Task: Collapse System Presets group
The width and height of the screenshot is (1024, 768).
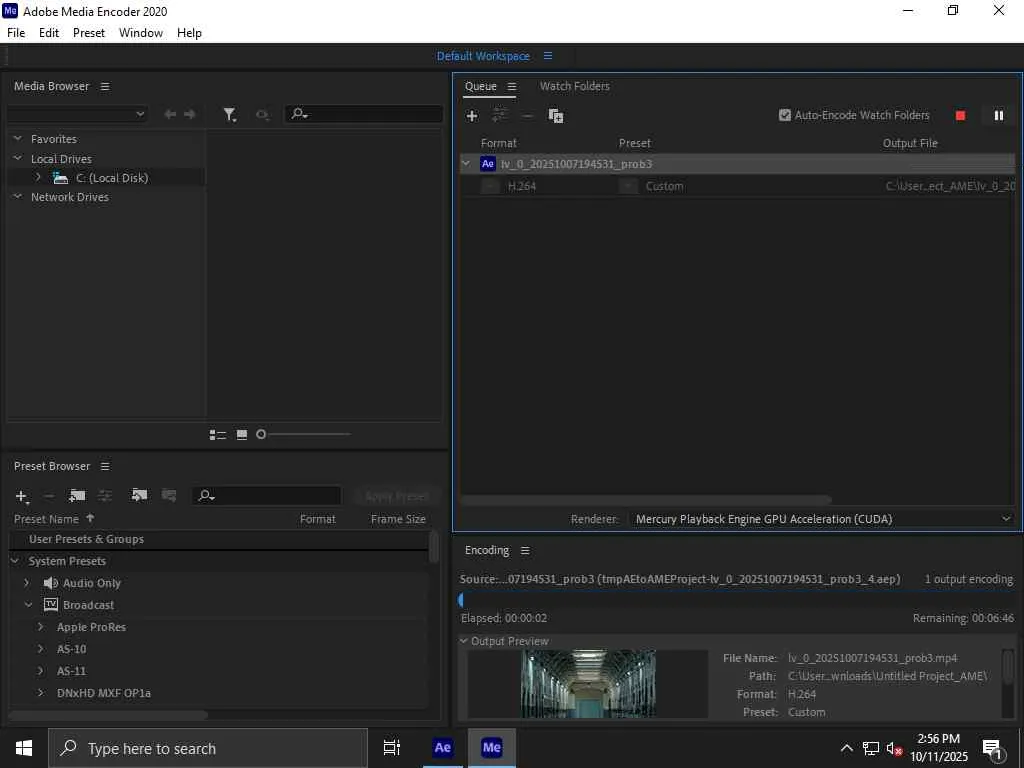Action: point(15,561)
